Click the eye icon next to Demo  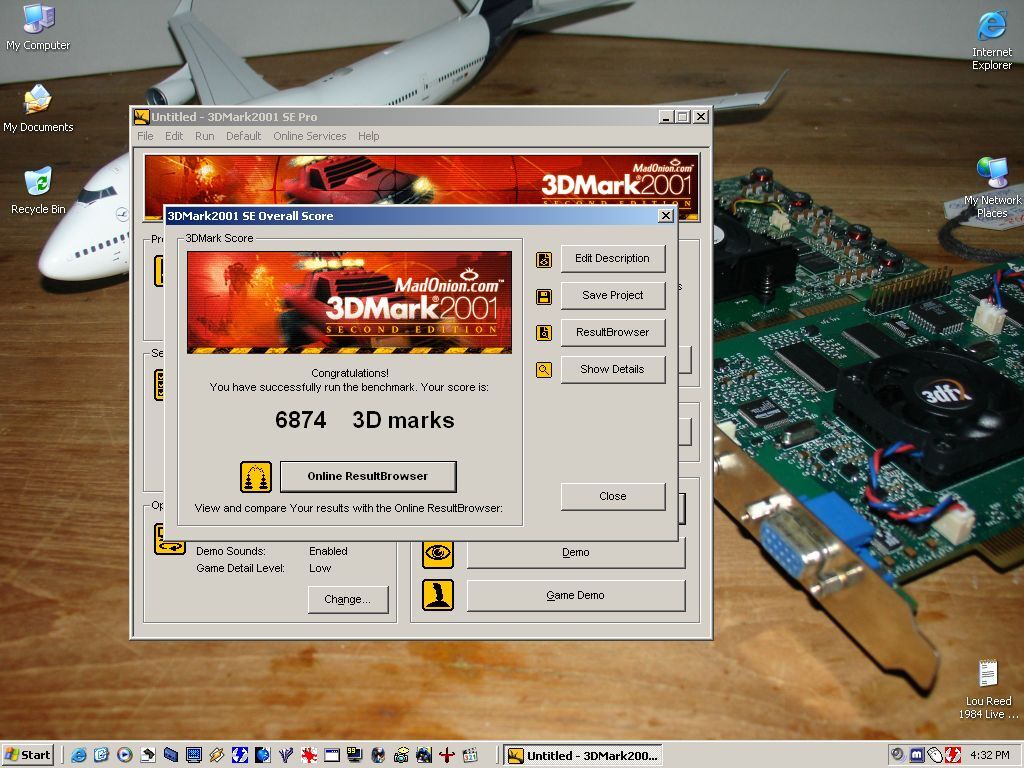tap(438, 553)
